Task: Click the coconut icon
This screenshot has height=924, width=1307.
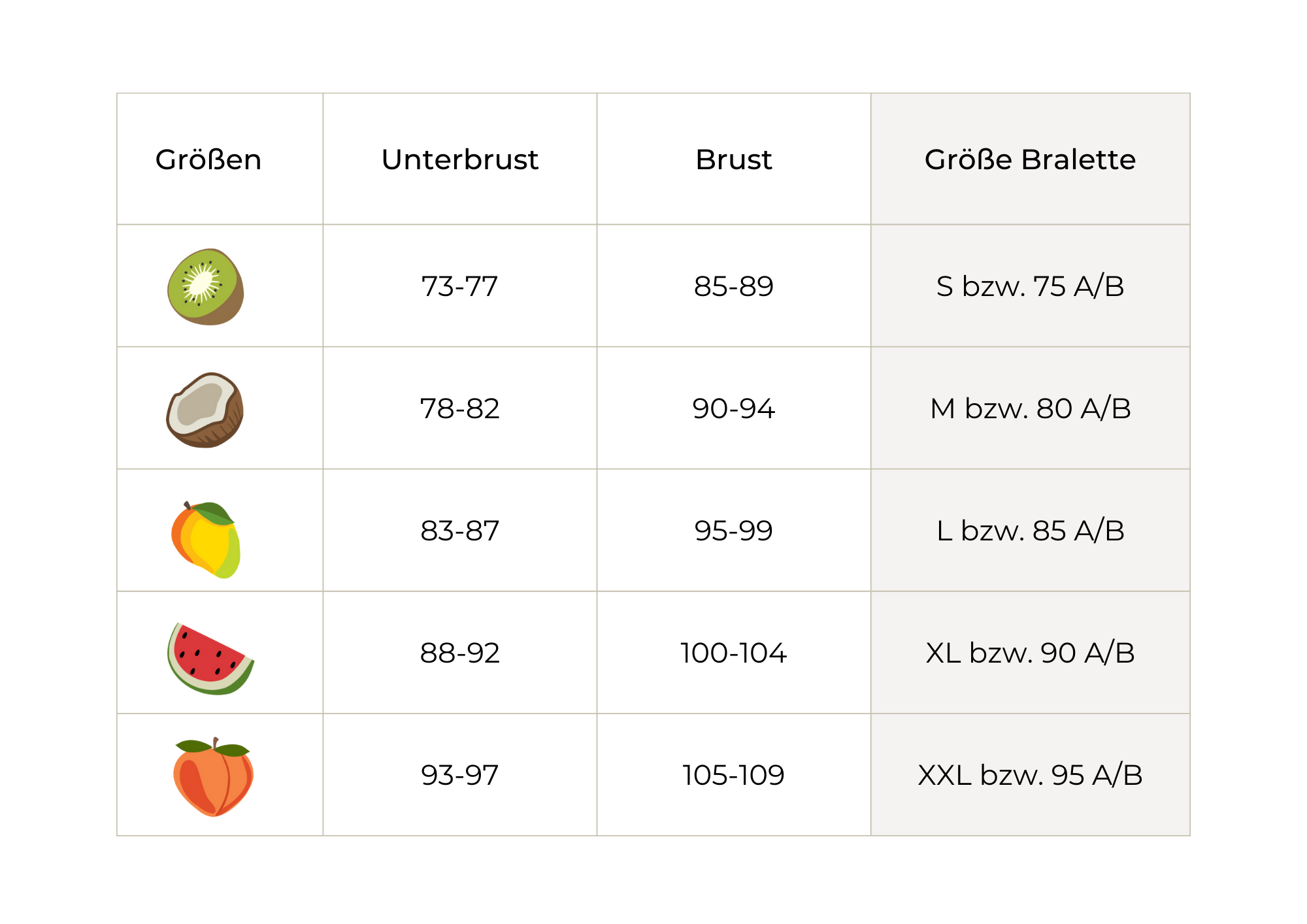Action: coord(205,410)
